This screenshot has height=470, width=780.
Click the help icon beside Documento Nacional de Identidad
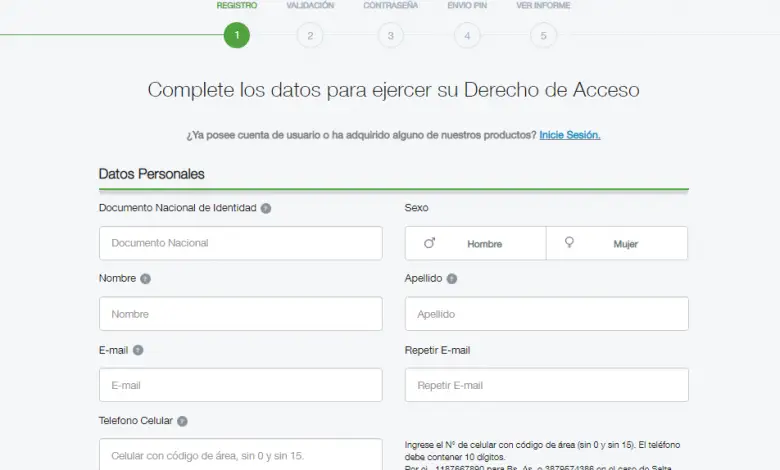coord(266,208)
